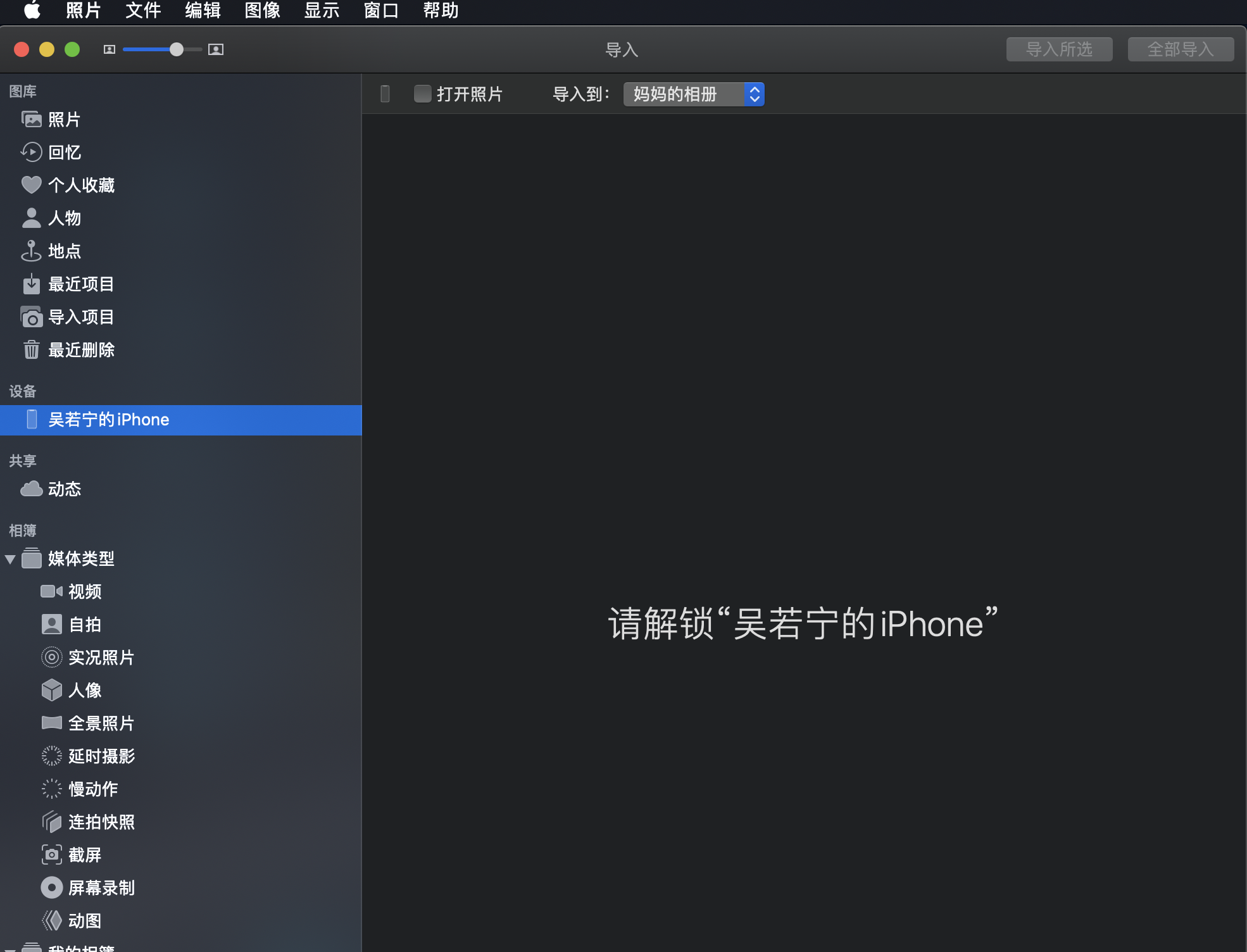Open the 文件 menu in menu bar
This screenshot has height=952, width=1247.
pos(143,11)
